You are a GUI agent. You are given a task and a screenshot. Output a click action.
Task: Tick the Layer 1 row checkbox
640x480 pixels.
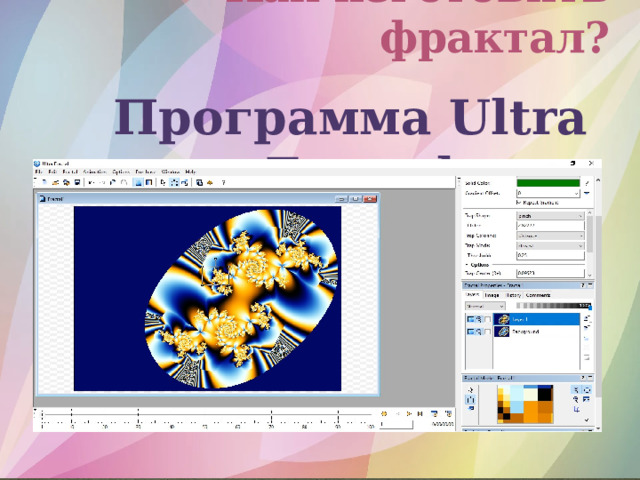tap(487, 319)
